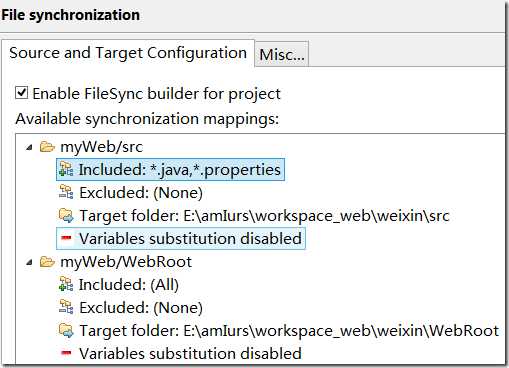Switch to the Misc... tab
The image size is (509, 368).
(x=282, y=54)
